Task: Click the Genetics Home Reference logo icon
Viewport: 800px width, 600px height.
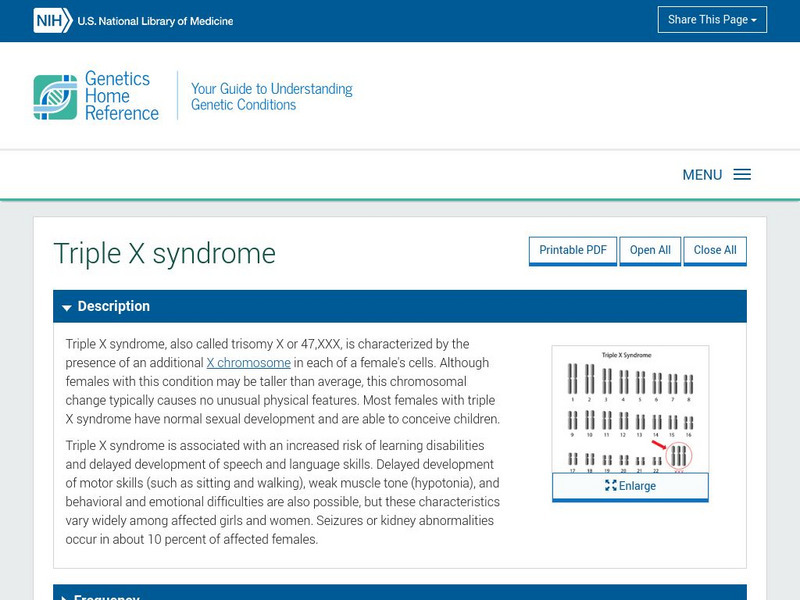Action: click(x=55, y=97)
